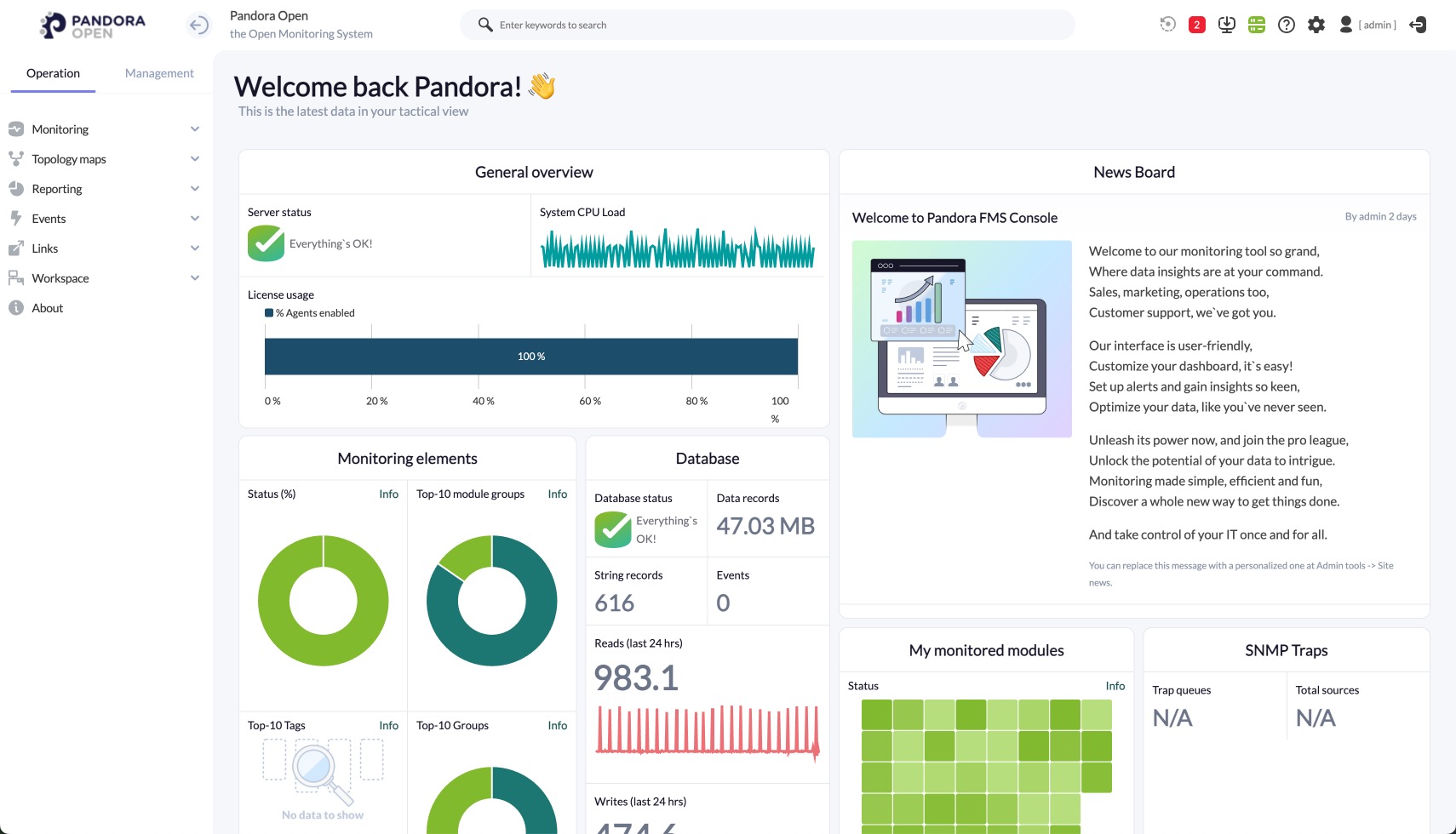Click the 100% license usage bar
Viewport: 1456px width, 834px height.
tap(530, 356)
